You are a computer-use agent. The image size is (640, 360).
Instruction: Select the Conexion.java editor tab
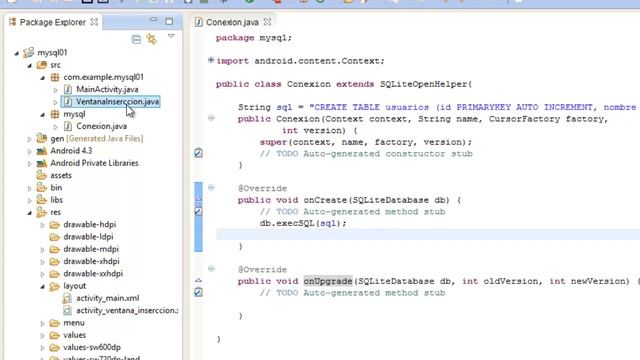click(x=232, y=22)
